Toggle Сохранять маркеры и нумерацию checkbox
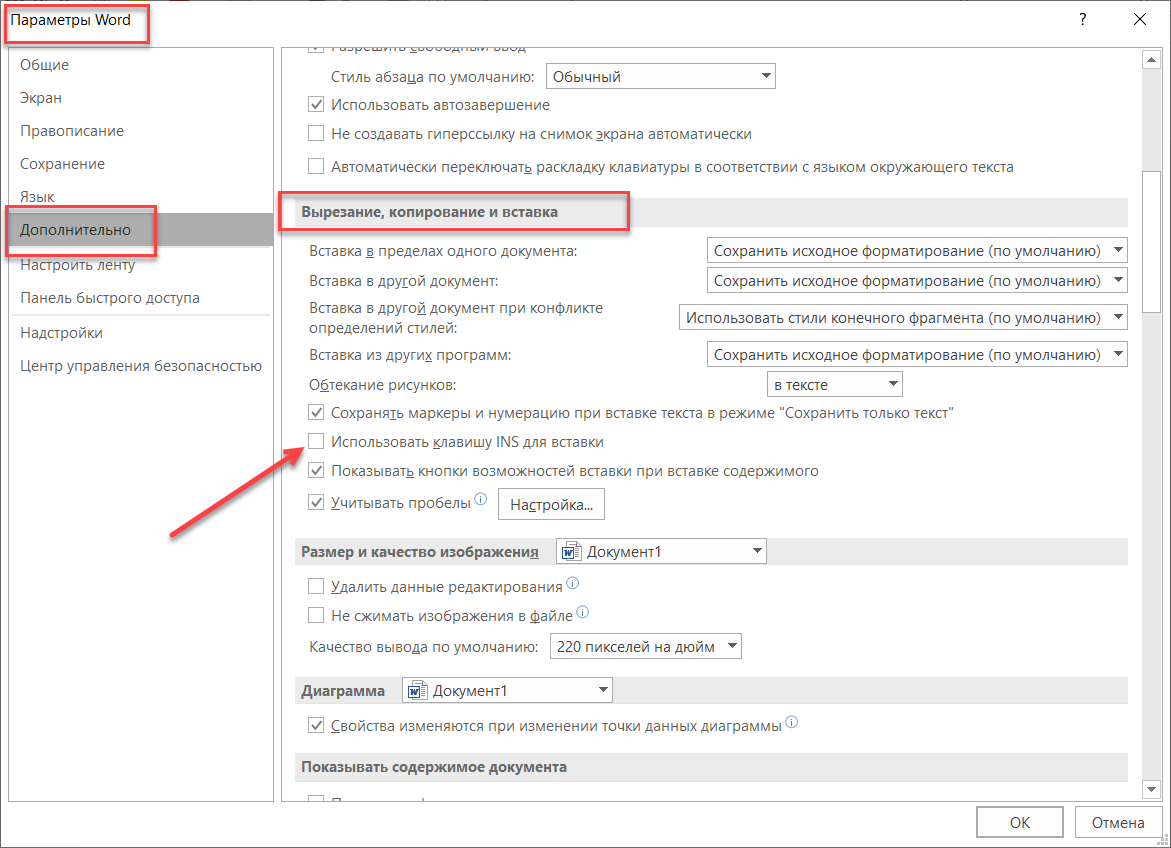The width and height of the screenshot is (1171, 848). pos(316,412)
